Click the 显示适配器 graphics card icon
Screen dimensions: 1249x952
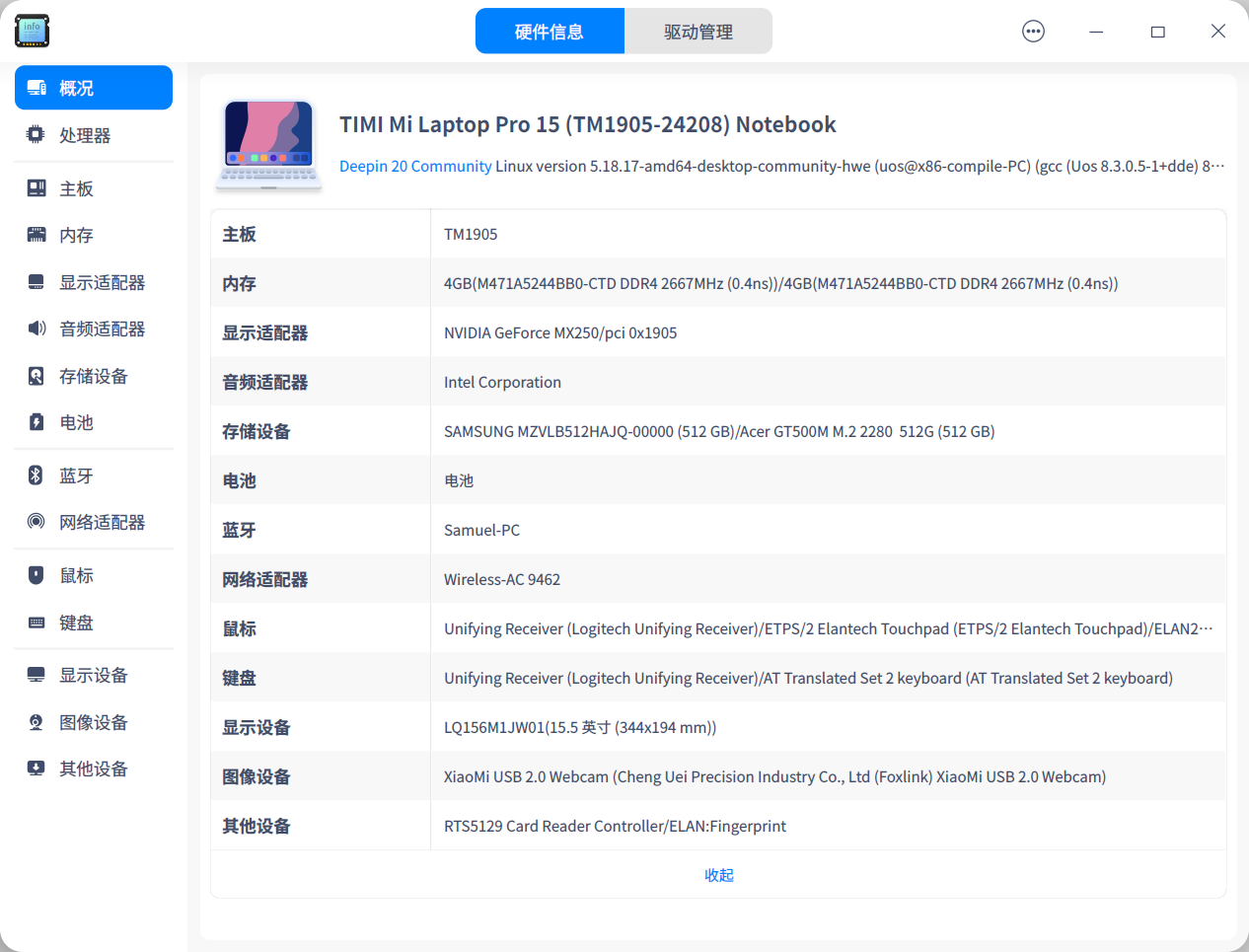[37, 281]
